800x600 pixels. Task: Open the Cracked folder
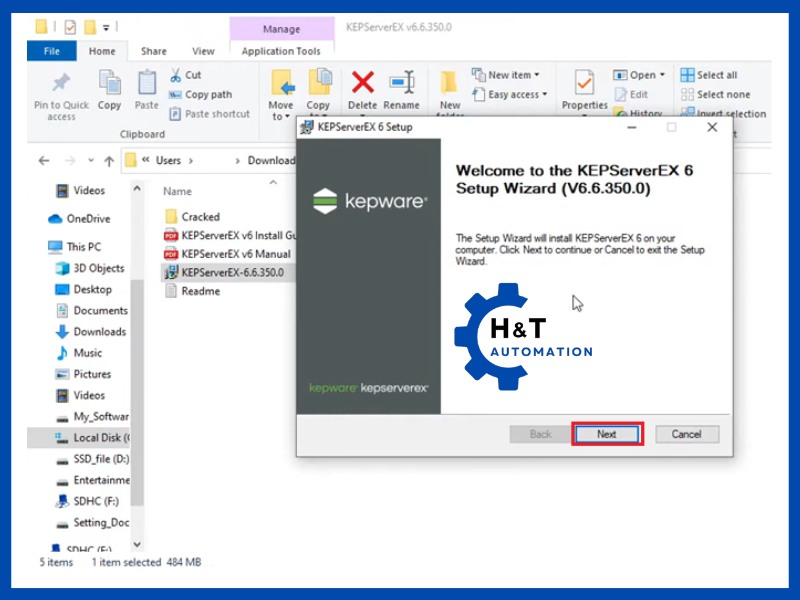coord(200,216)
